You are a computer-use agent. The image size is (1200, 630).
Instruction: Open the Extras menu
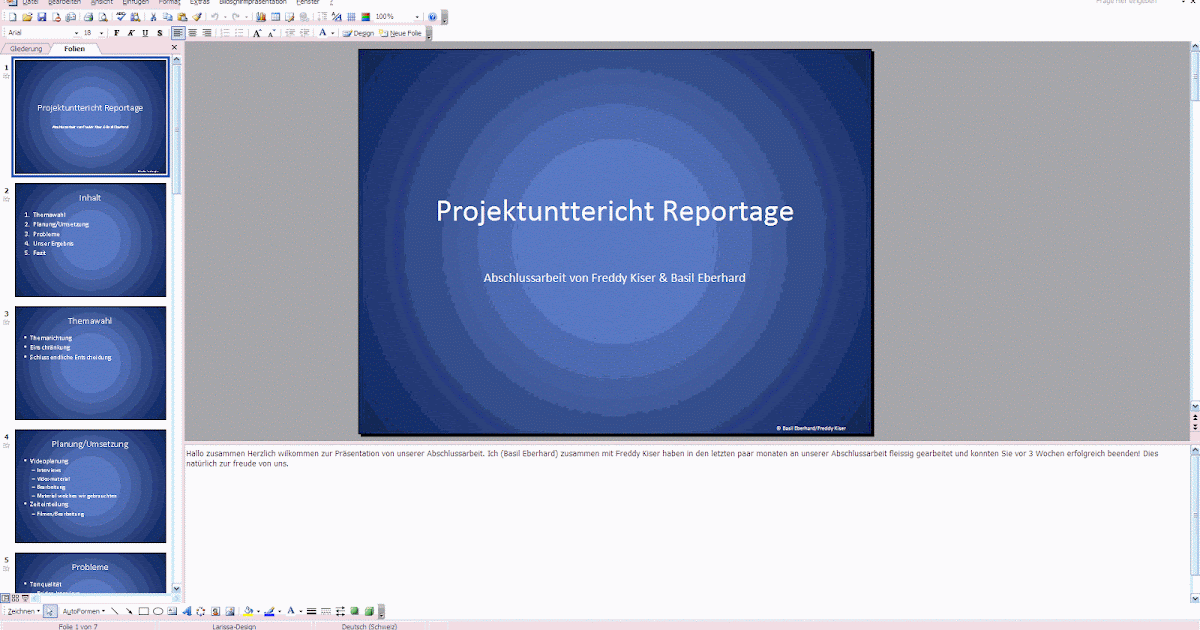point(199,2)
